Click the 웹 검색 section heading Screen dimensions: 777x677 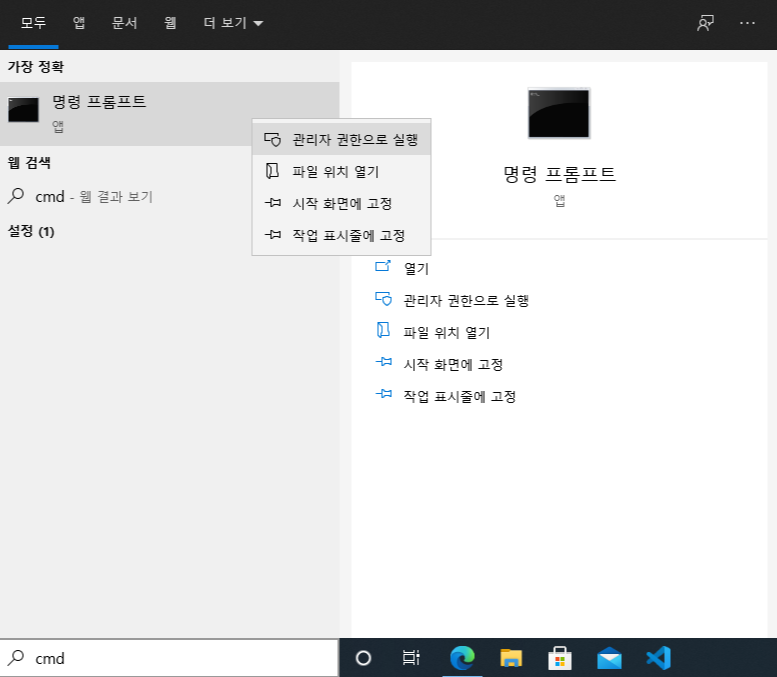pyautogui.click(x=29, y=163)
